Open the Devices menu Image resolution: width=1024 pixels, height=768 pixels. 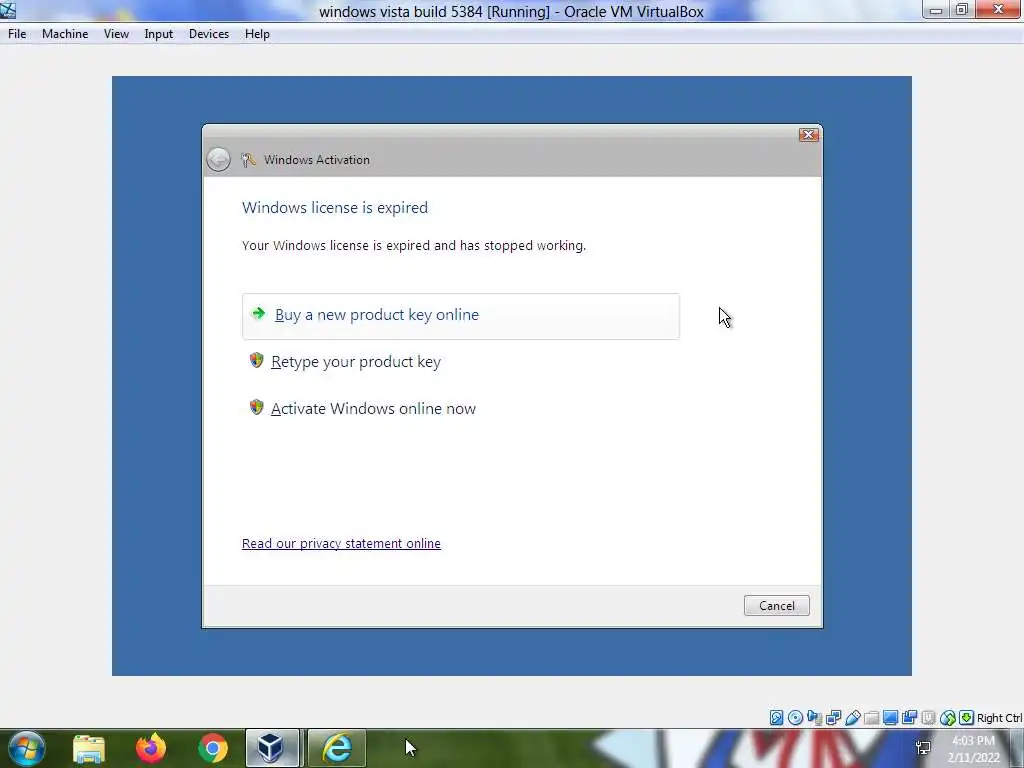pyautogui.click(x=209, y=34)
